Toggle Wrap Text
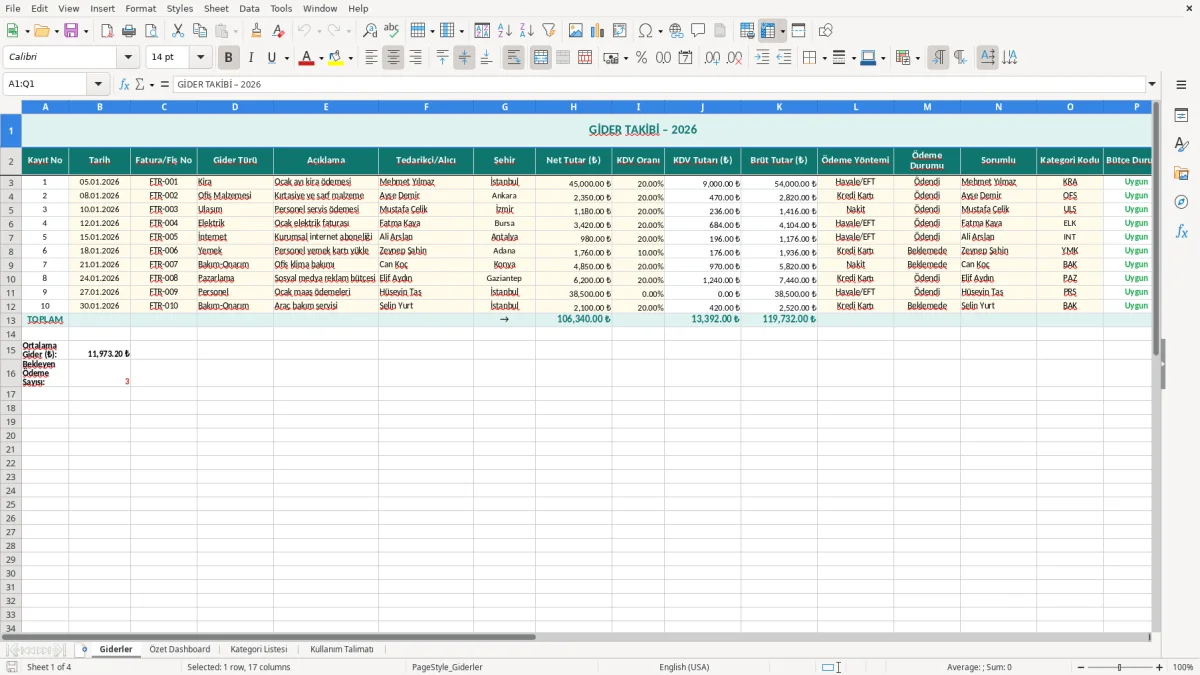The width and height of the screenshot is (1200, 675). click(513, 58)
